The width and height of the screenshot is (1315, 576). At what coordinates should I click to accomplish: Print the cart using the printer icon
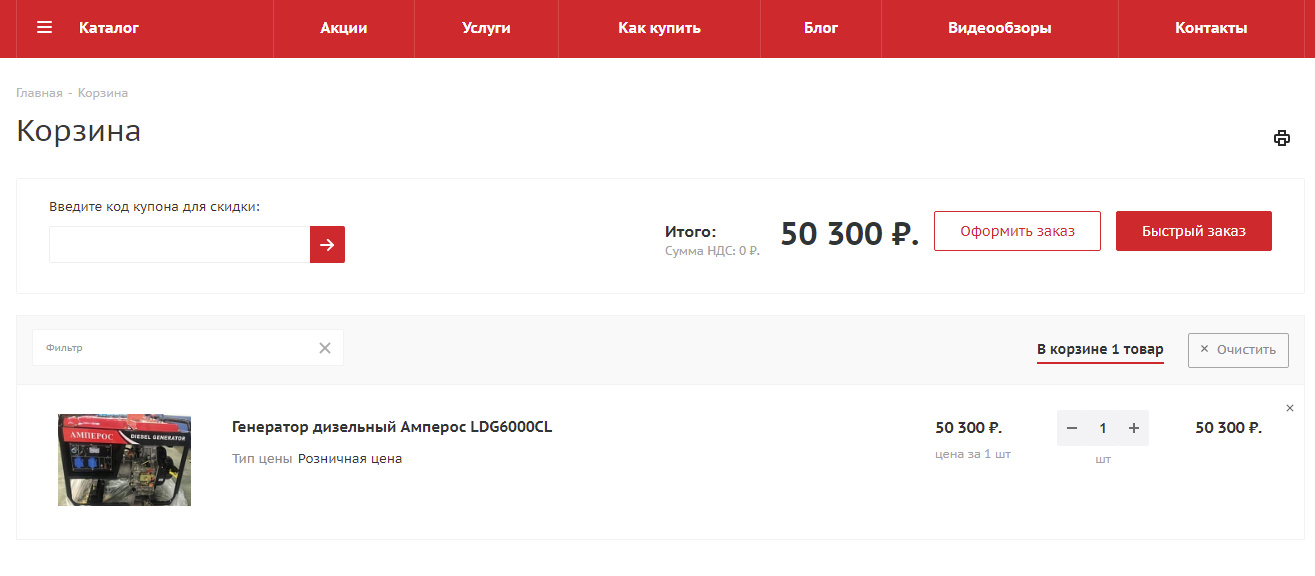[x=1281, y=138]
